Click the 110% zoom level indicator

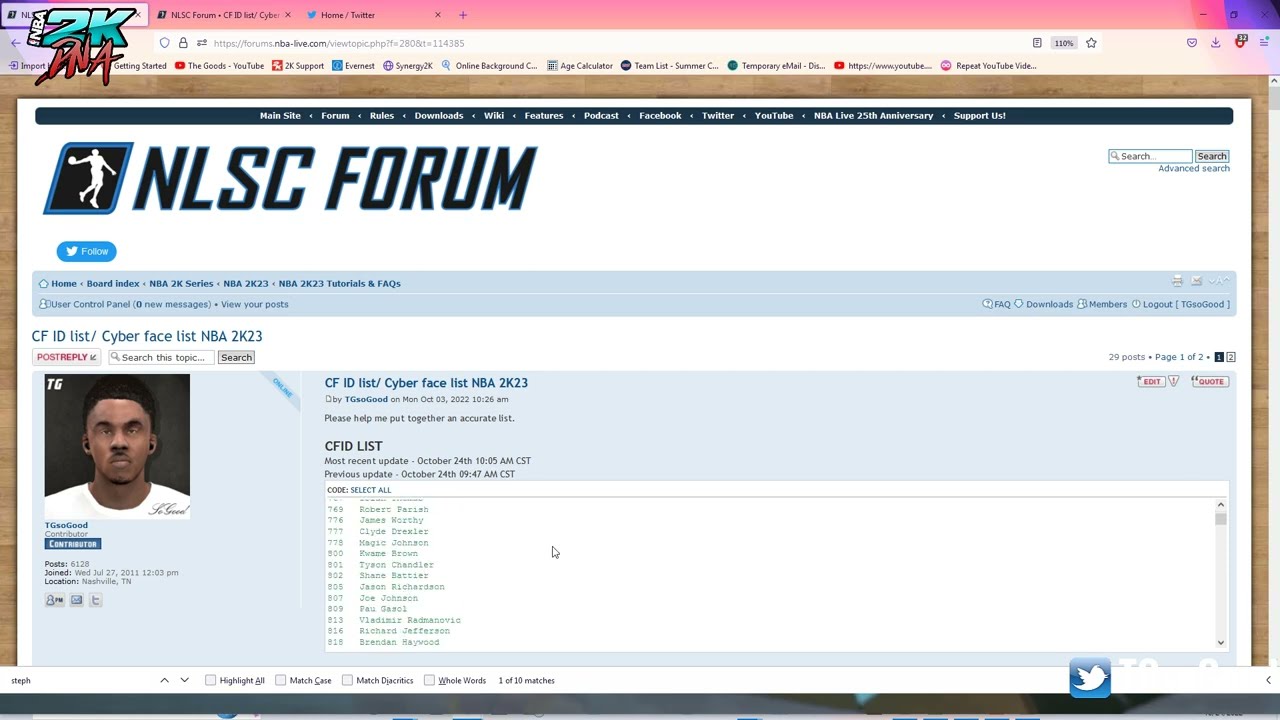(x=1064, y=43)
